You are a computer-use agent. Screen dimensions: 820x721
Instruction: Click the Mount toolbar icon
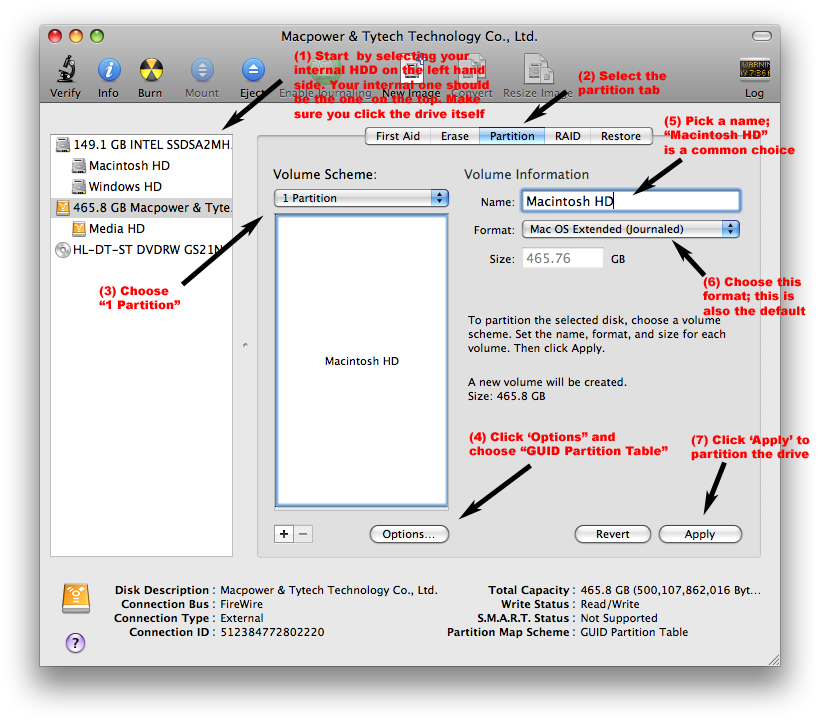(202, 70)
